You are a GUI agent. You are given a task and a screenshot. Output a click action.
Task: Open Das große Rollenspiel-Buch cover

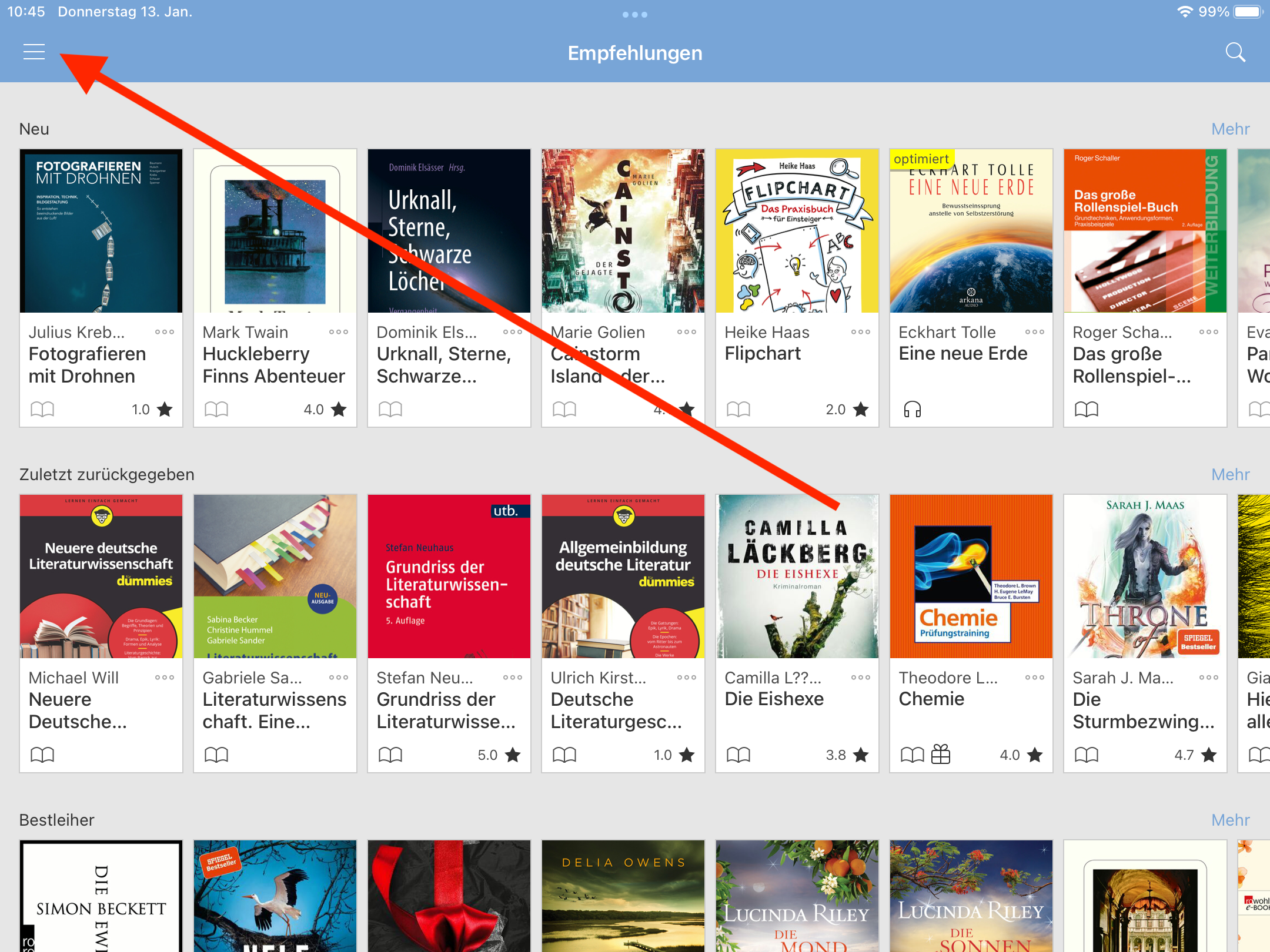(1145, 231)
